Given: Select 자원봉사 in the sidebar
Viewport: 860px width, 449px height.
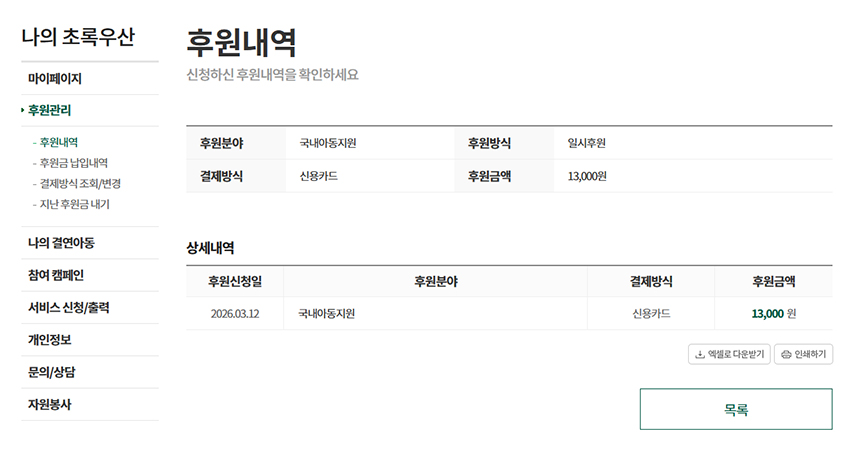Looking at the screenshot, I should coord(50,405).
